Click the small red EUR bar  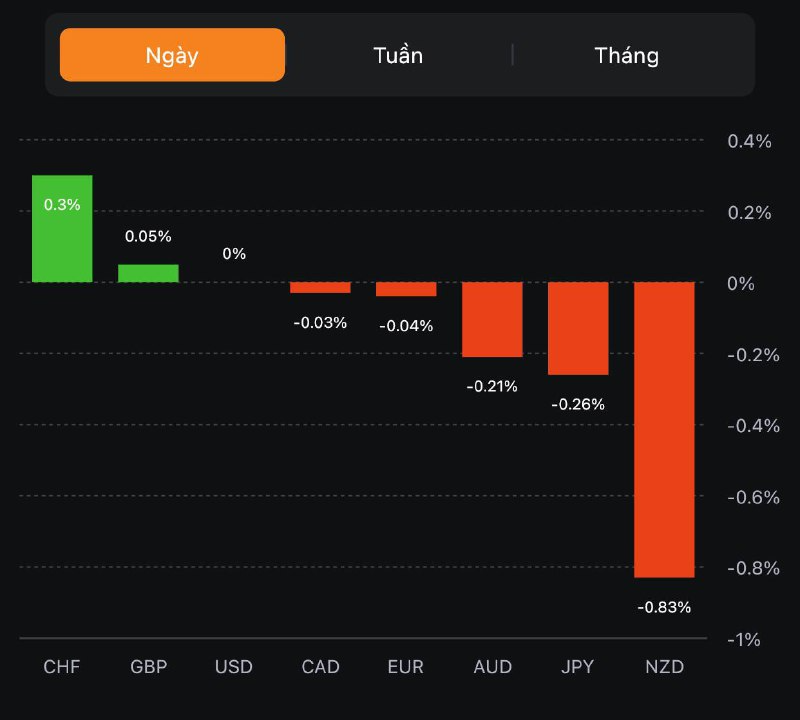pyautogui.click(x=406, y=289)
